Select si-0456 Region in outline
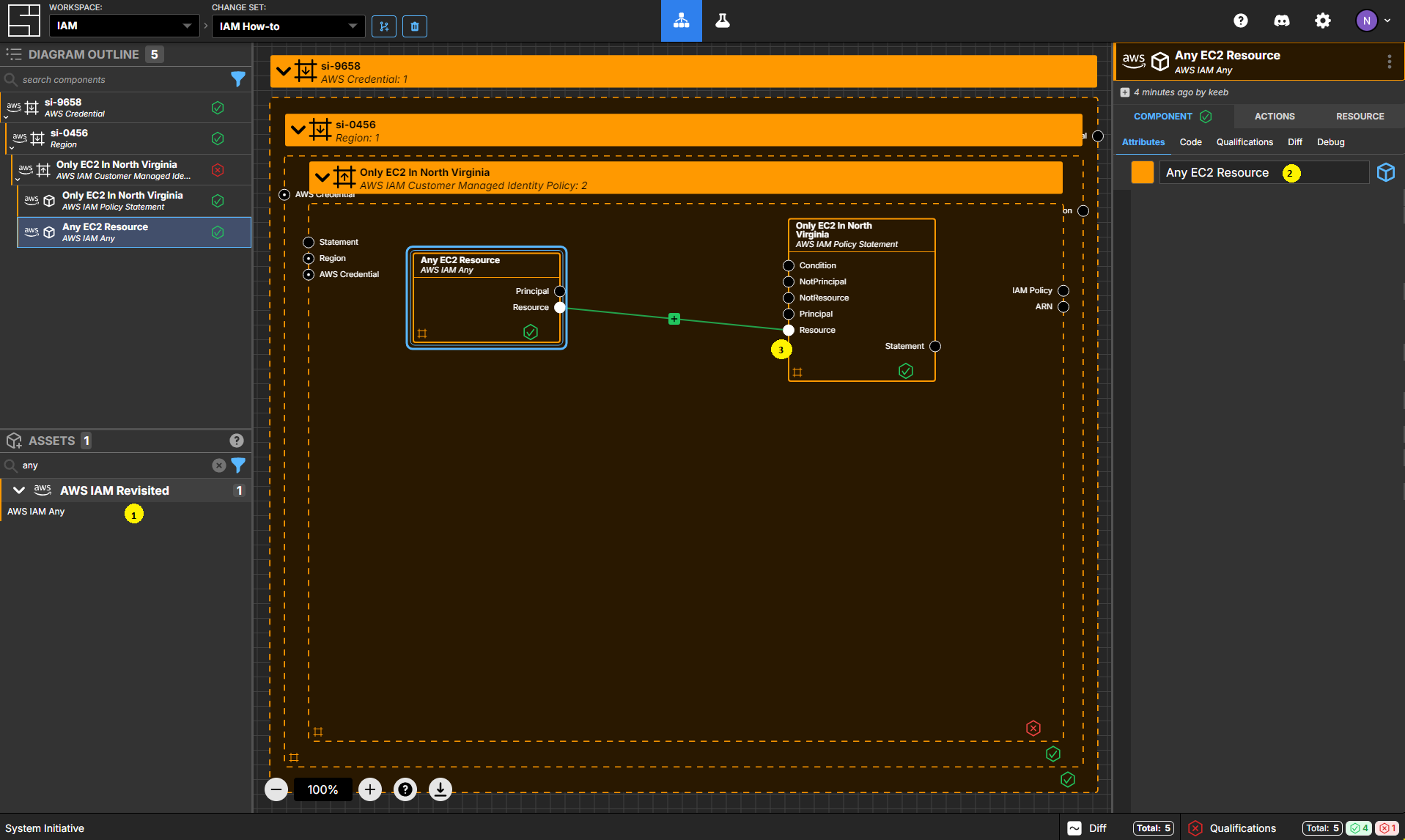The image size is (1405, 840). click(x=128, y=139)
